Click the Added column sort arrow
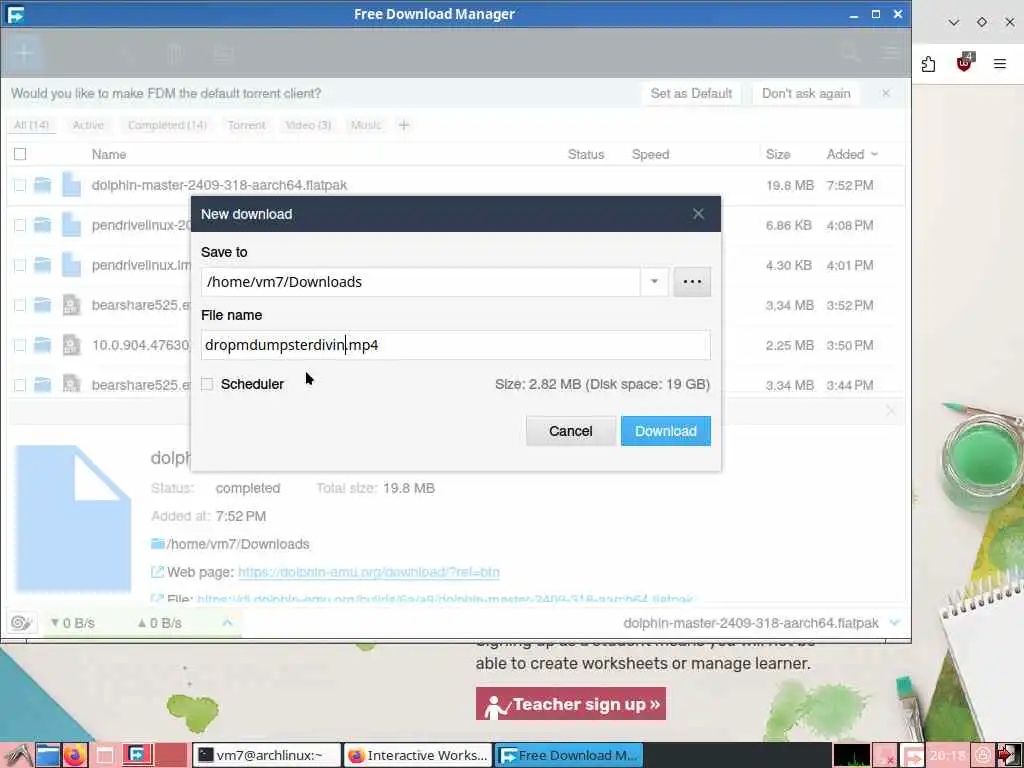The height and width of the screenshot is (768, 1024). [874, 154]
